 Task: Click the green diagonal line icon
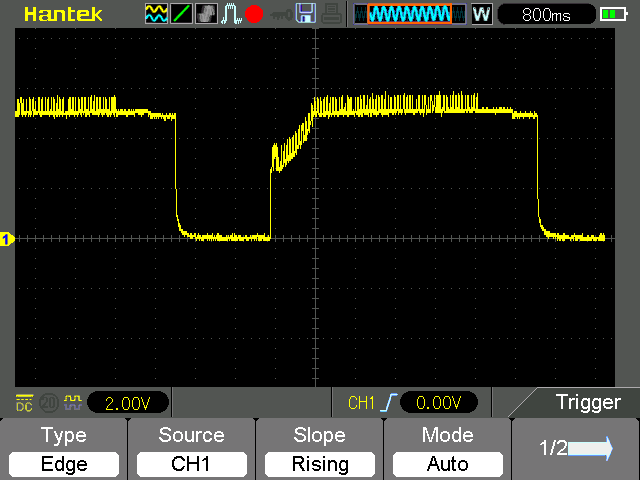(x=181, y=13)
